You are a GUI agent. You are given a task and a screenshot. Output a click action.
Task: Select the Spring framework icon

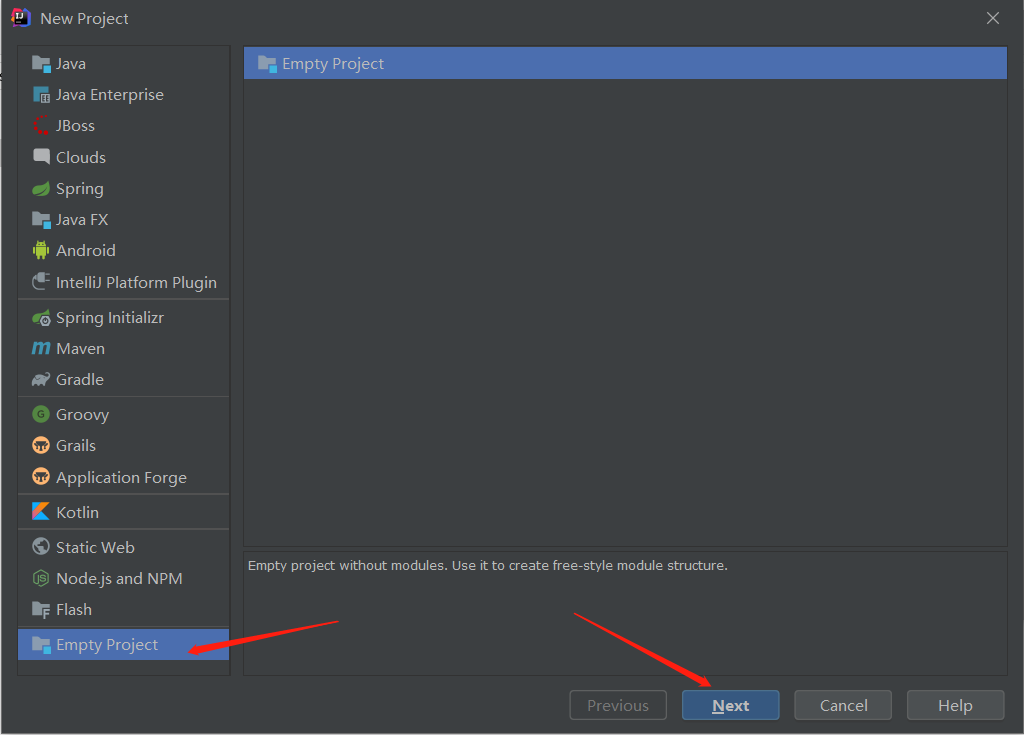coord(77,188)
